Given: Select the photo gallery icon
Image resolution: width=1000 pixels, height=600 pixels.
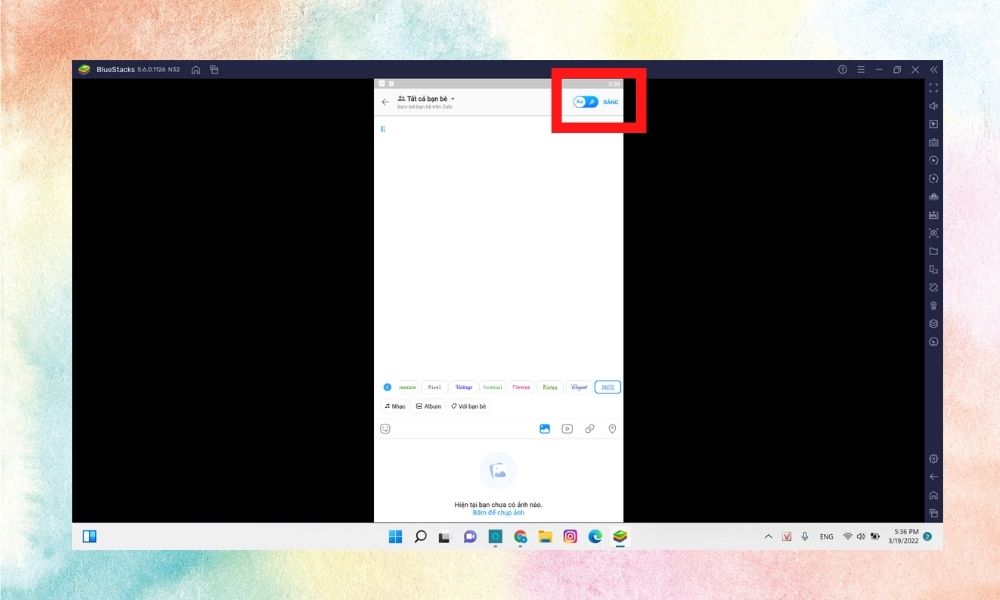Looking at the screenshot, I should pyautogui.click(x=545, y=428).
